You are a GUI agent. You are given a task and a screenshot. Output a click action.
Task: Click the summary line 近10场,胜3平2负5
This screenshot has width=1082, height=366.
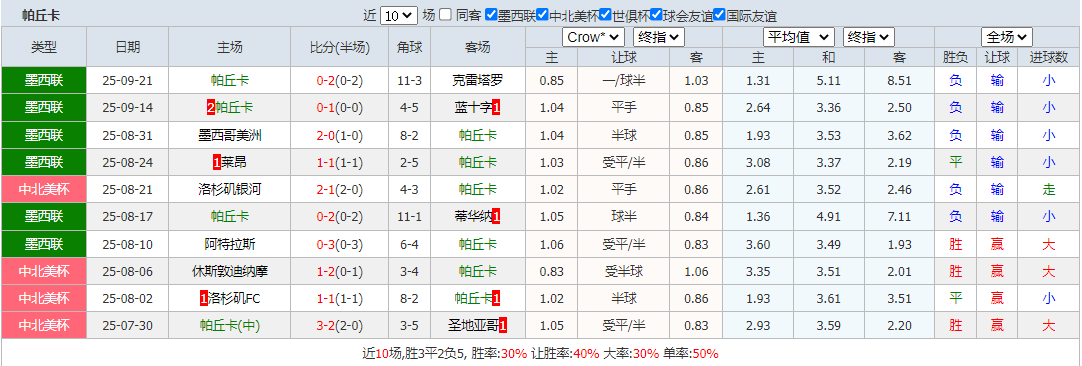541,354
